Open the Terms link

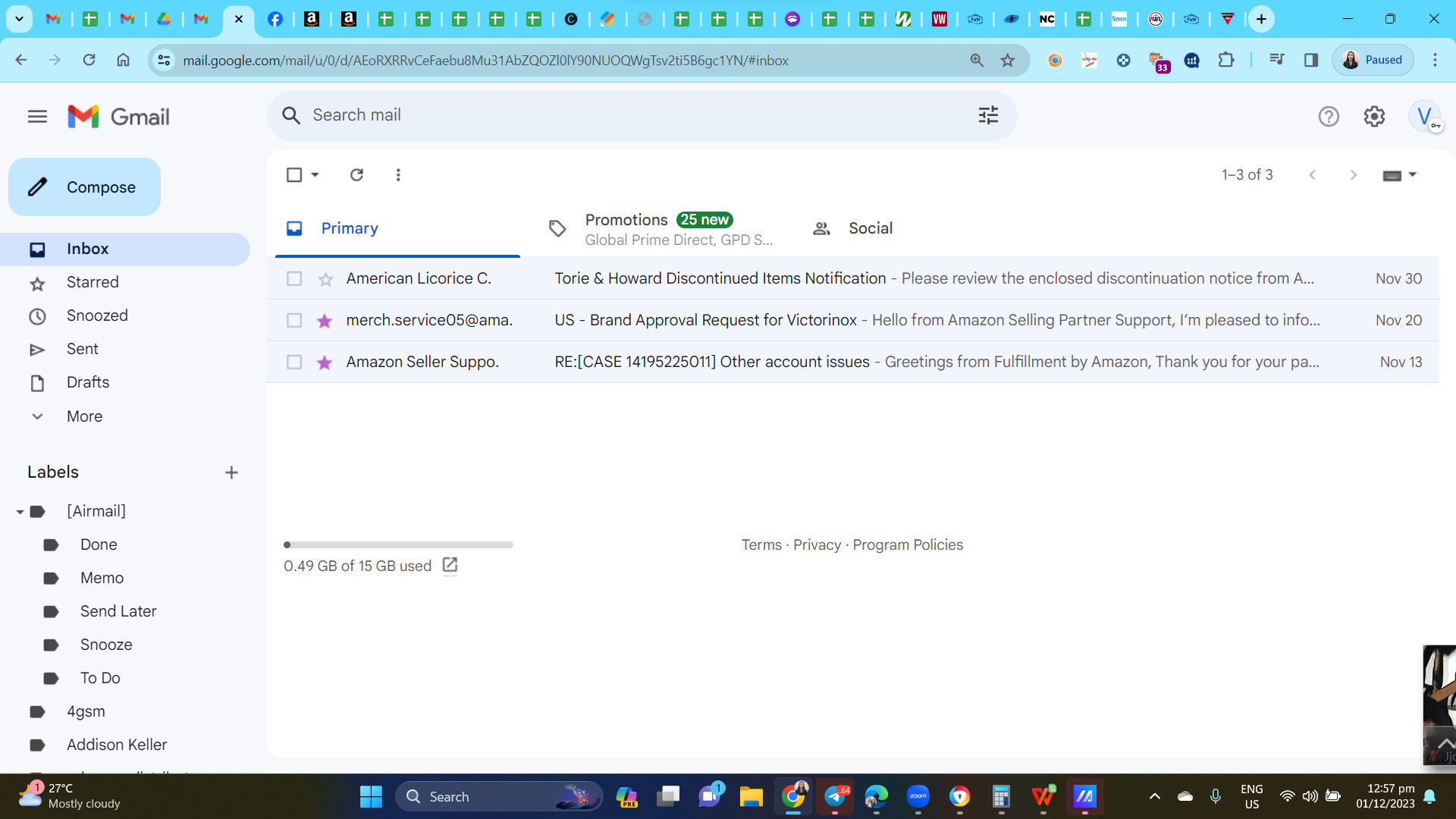pyautogui.click(x=761, y=545)
